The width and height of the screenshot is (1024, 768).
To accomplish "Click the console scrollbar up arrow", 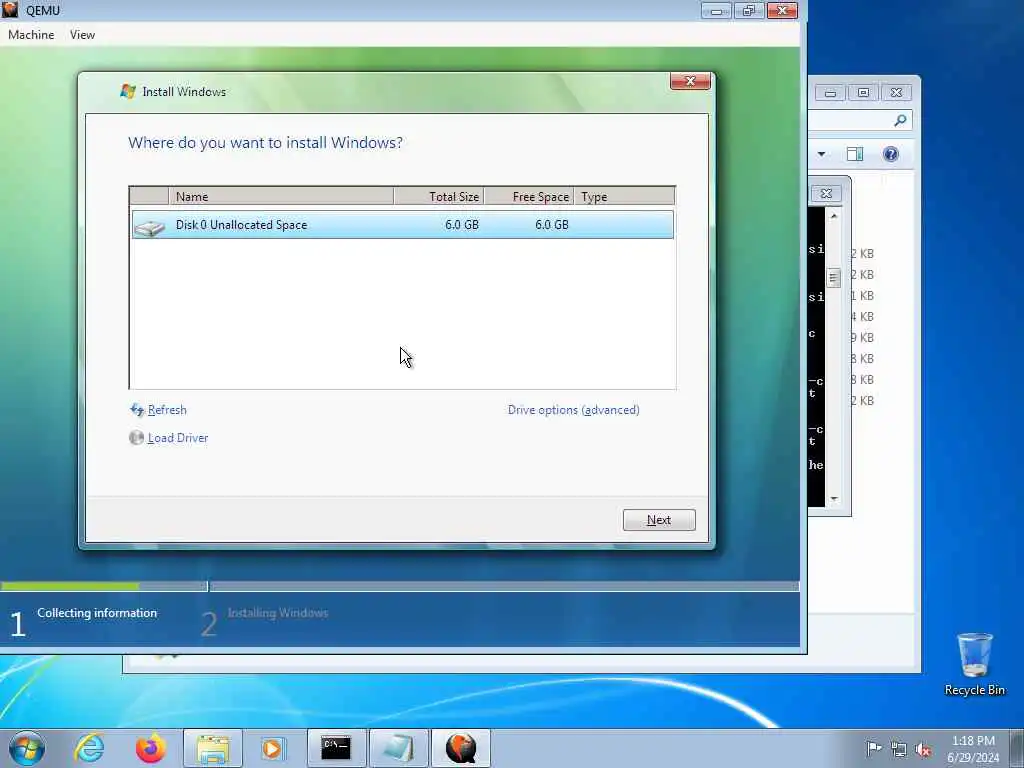I will tap(834, 216).
